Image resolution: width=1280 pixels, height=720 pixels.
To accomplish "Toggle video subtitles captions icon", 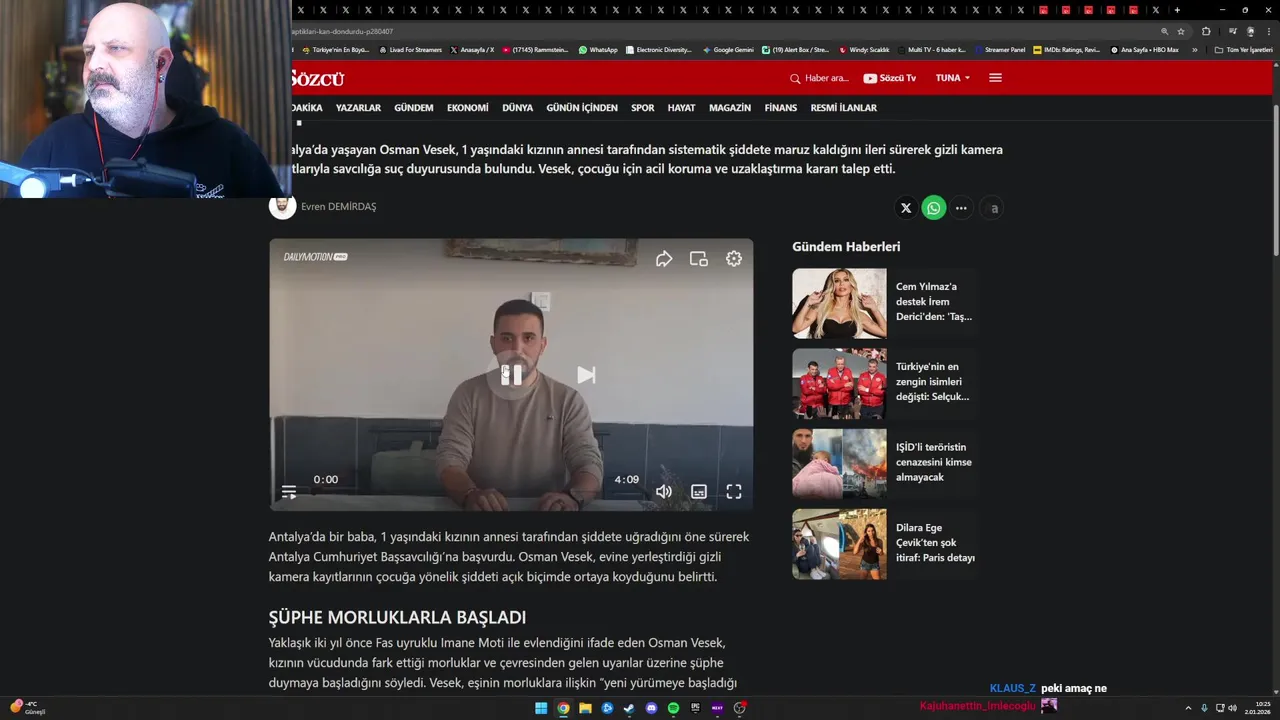I will point(699,492).
